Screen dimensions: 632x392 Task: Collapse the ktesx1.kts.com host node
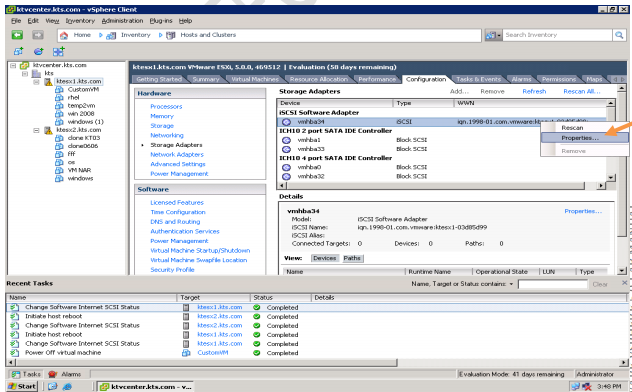(36, 82)
